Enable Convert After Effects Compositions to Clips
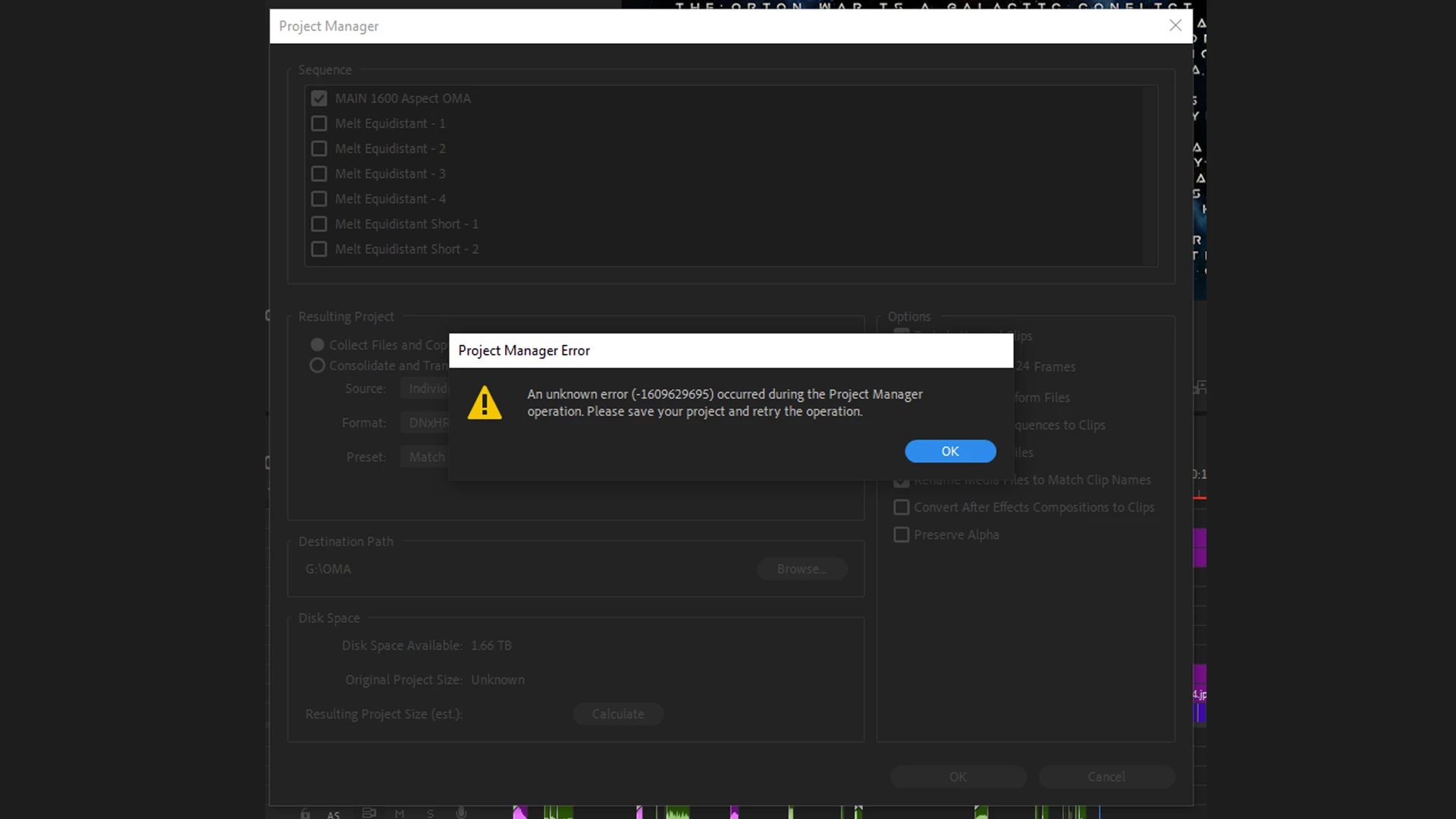1456x819 pixels. (x=901, y=507)
